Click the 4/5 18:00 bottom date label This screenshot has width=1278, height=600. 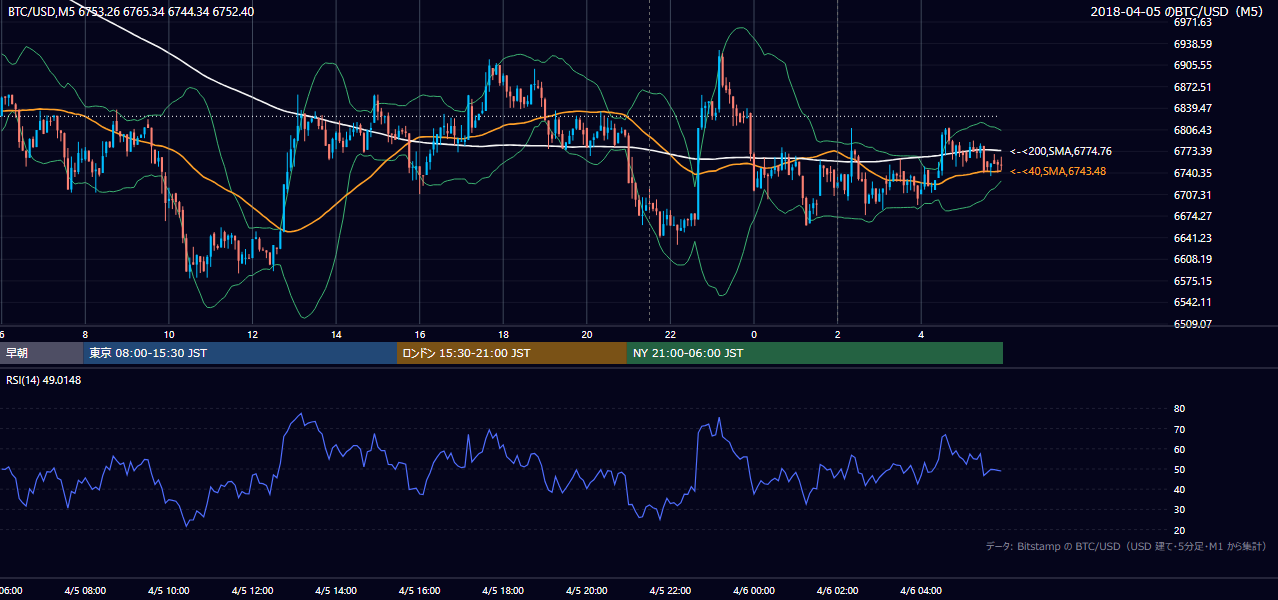pos(503,591)
